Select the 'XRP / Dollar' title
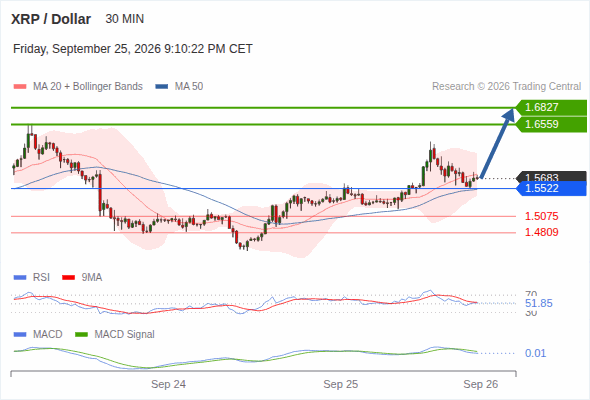The width and height of the screenshot is (590, 400). point(51,19)
